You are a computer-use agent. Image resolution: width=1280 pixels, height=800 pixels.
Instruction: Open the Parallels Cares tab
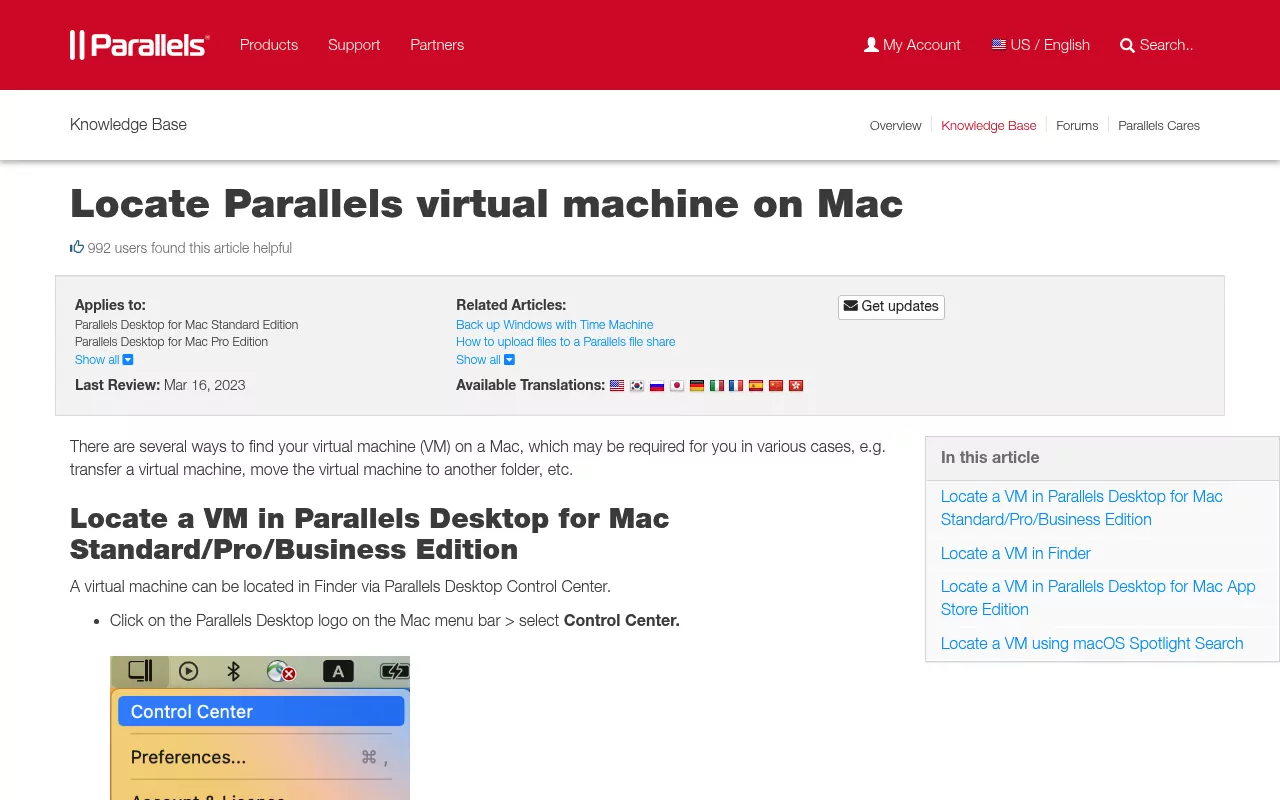tap(1159, 125)
